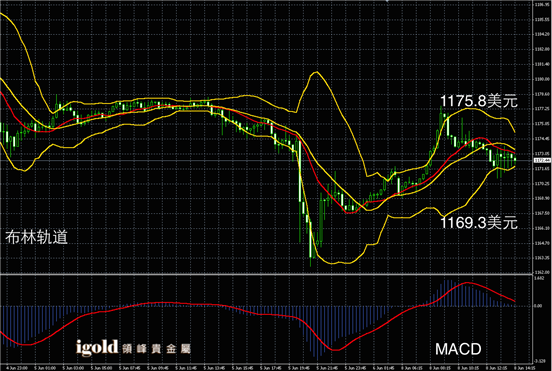Viewport: 552px width, 371px height.
Task: Click the MACD 0.00 level axis label
Action: 538,306
